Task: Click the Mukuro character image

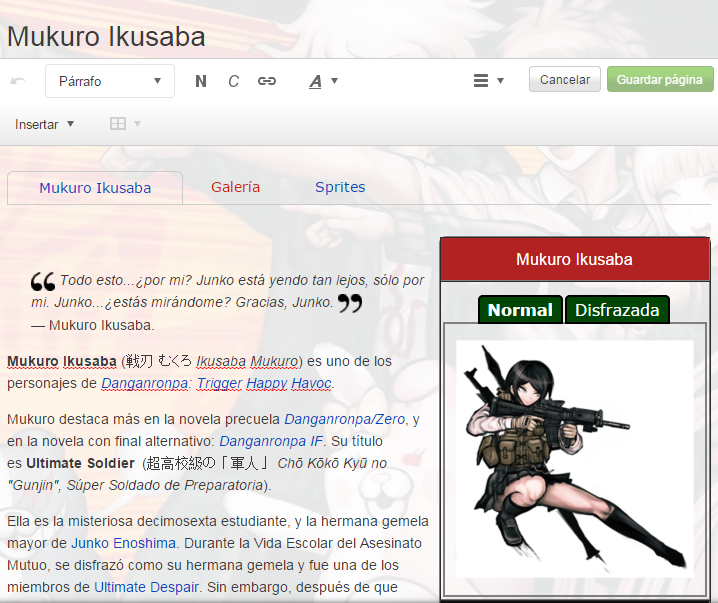Action: point(575,459)
